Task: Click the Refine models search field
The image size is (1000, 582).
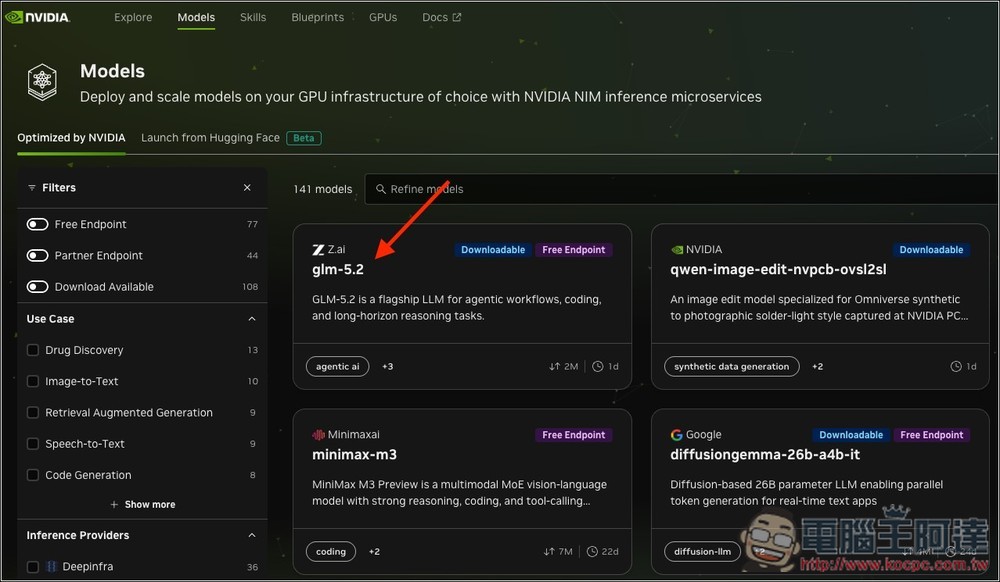Action: pos(680,189)
